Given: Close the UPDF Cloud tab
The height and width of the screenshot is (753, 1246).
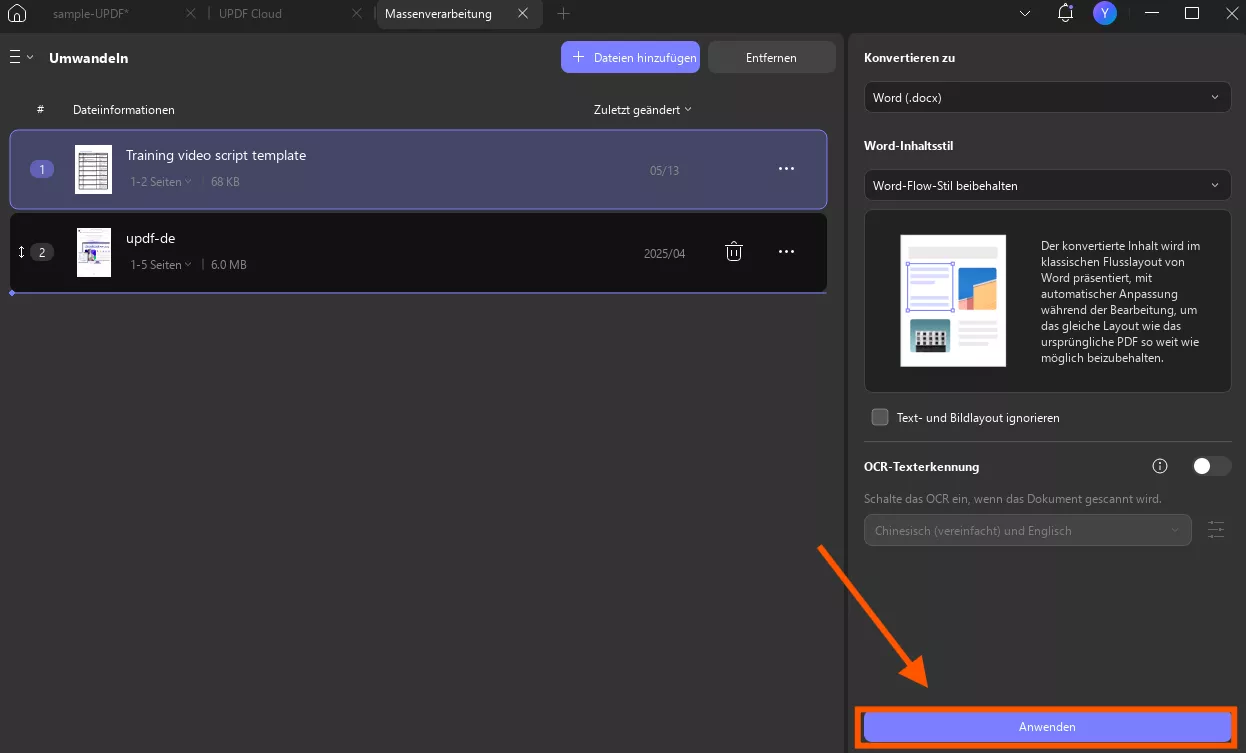Looking at the screenshot, I should [357, 14].
